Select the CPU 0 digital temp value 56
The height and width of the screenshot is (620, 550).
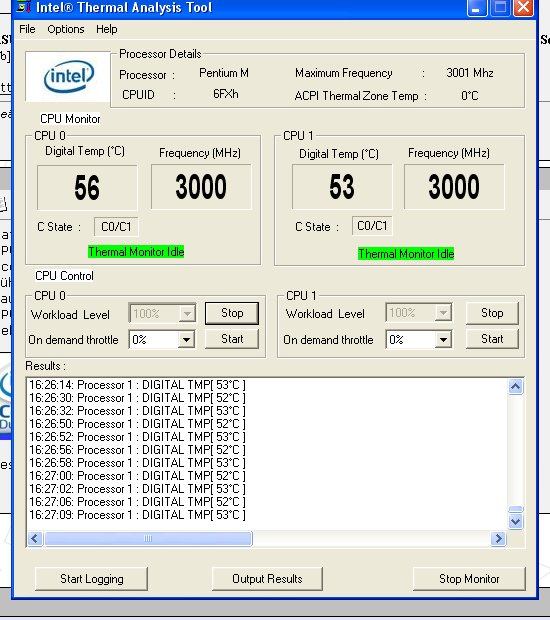pyautogui.click(x=87, y=188)
